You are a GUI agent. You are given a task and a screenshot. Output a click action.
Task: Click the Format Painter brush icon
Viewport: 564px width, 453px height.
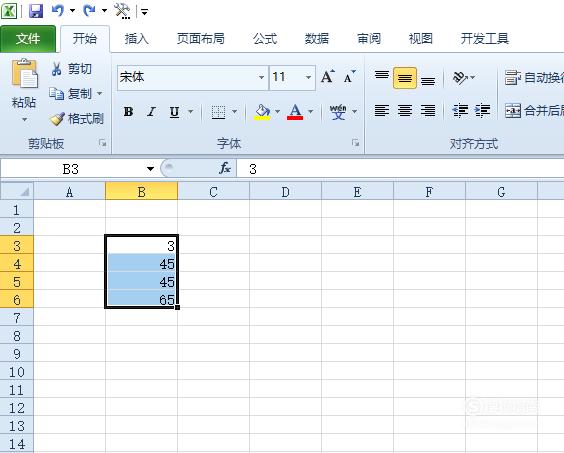coord(57,119)
